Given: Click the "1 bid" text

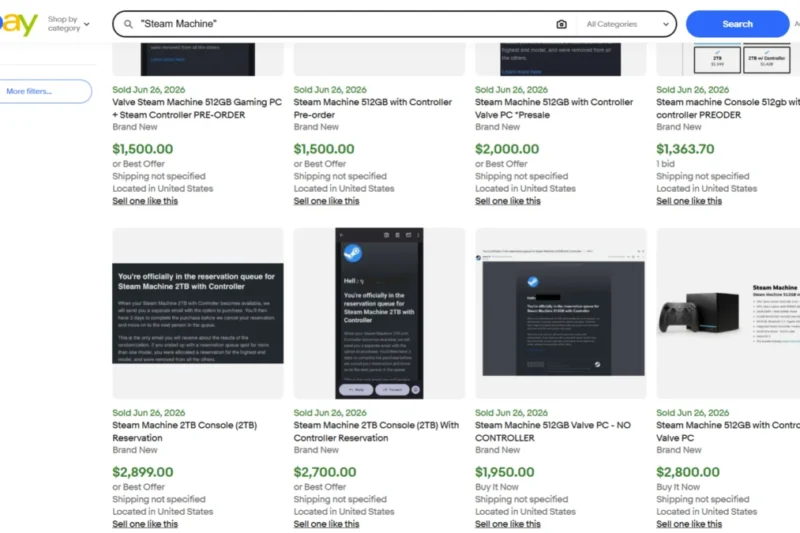Looking at the screenshot, I should pyautogui.click(x=665, y=164).
